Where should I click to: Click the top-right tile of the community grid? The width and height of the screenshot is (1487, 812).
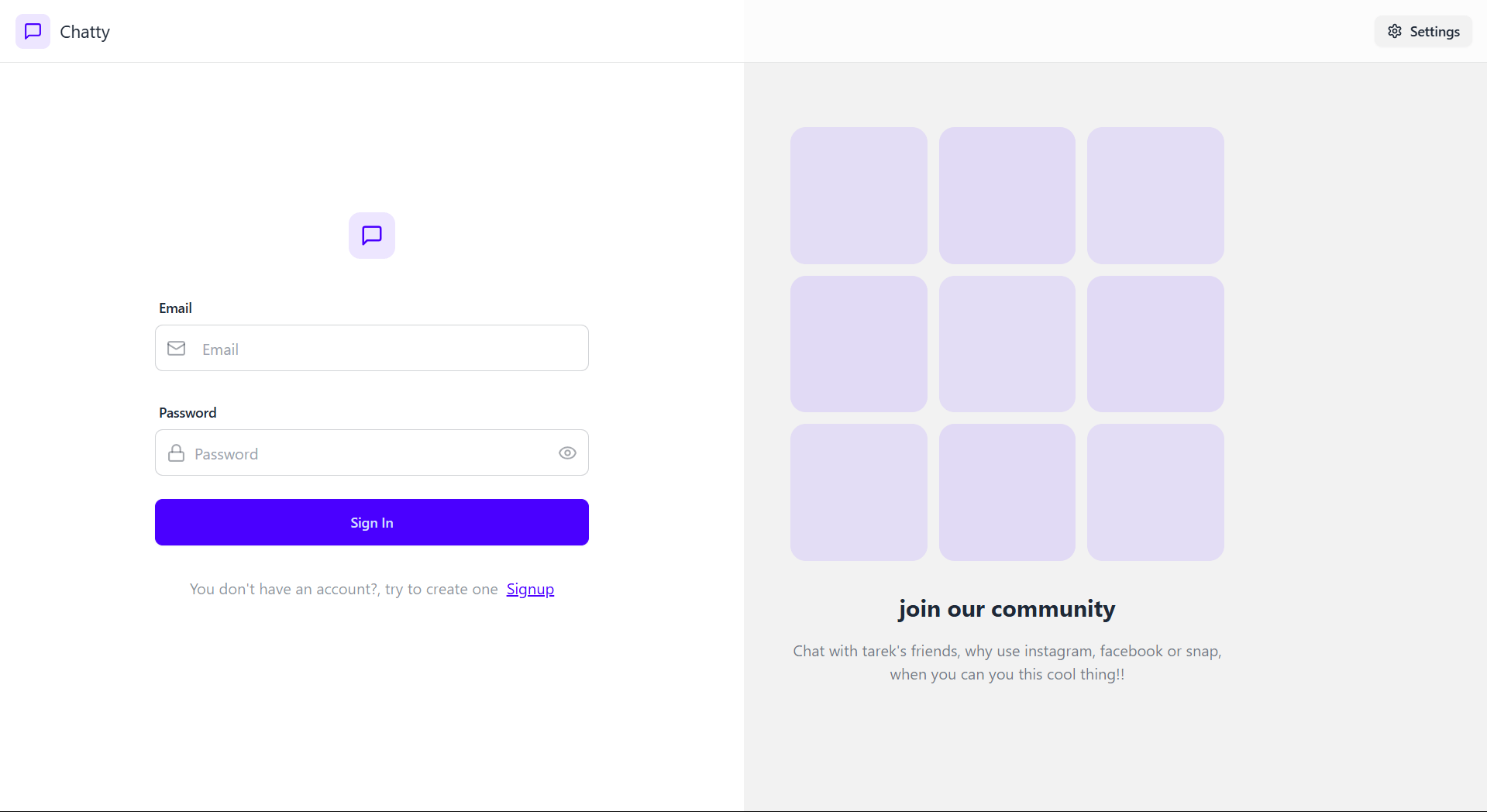[1155, 195]
